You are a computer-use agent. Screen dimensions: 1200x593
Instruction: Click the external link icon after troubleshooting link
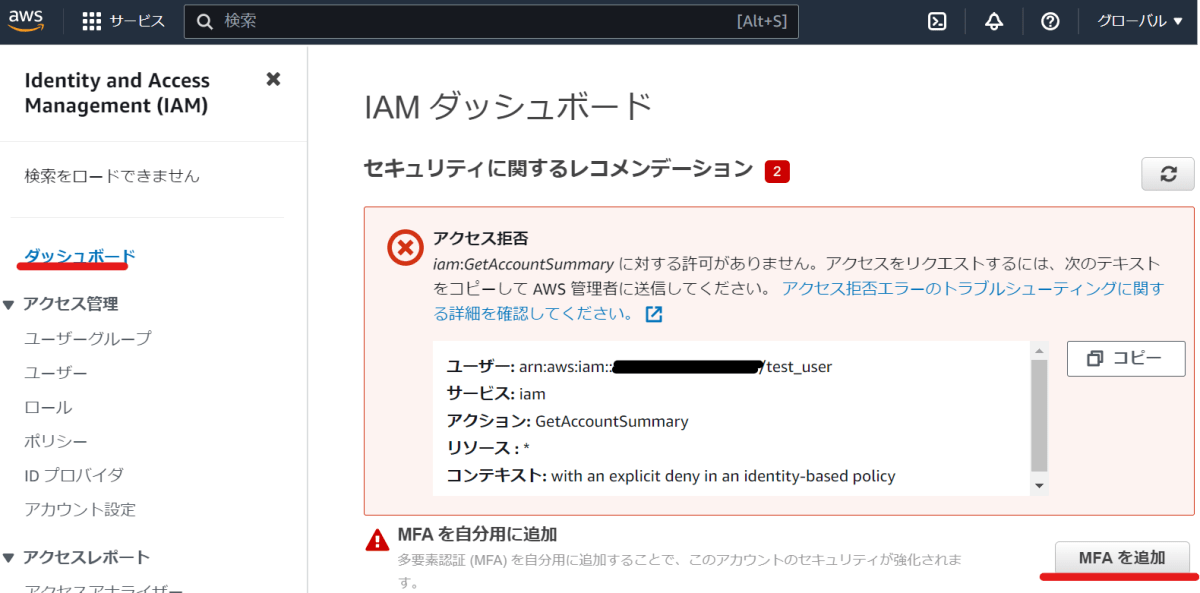point(654,314)
